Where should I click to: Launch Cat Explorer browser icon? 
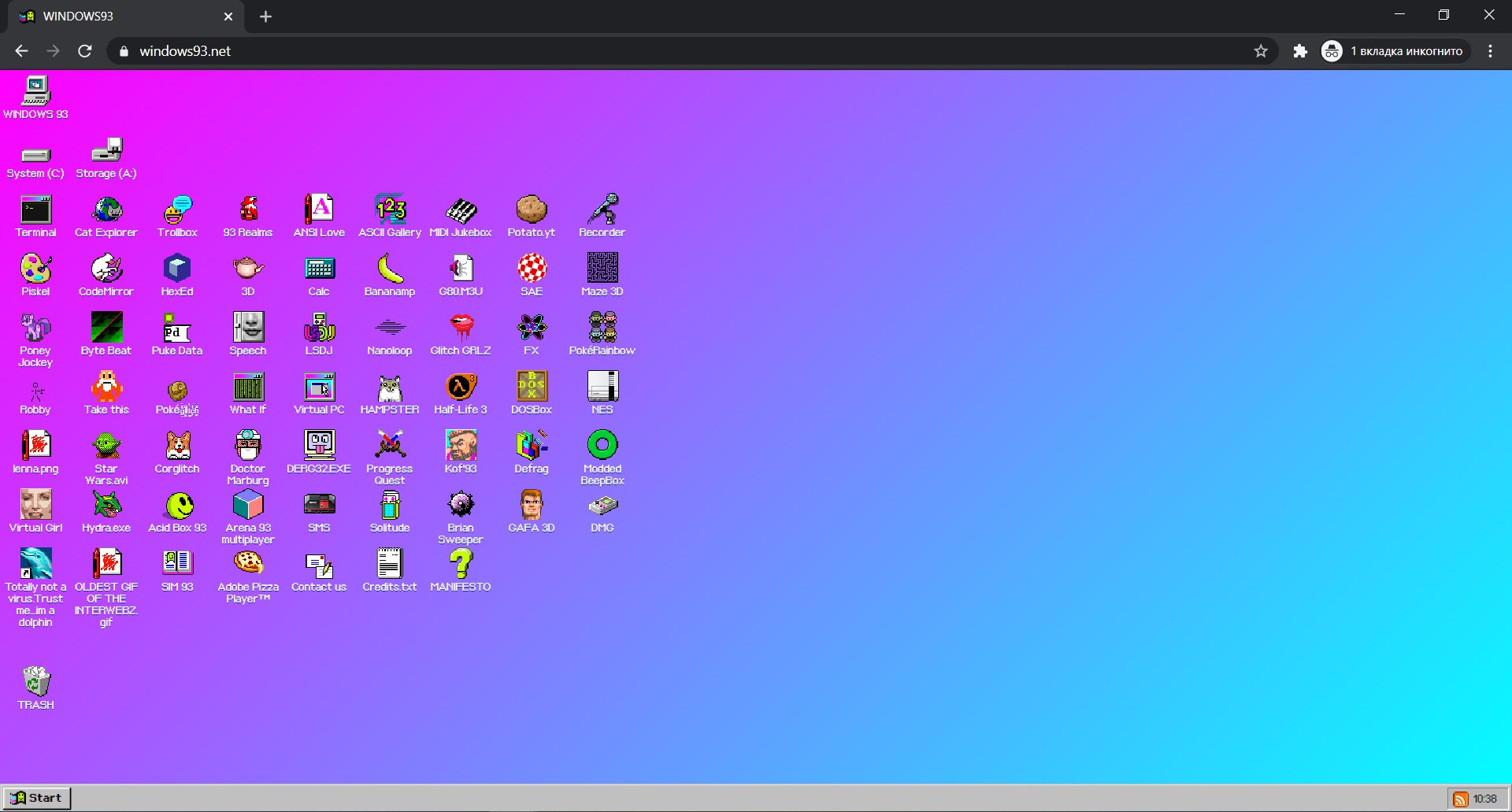coord(106,216)
